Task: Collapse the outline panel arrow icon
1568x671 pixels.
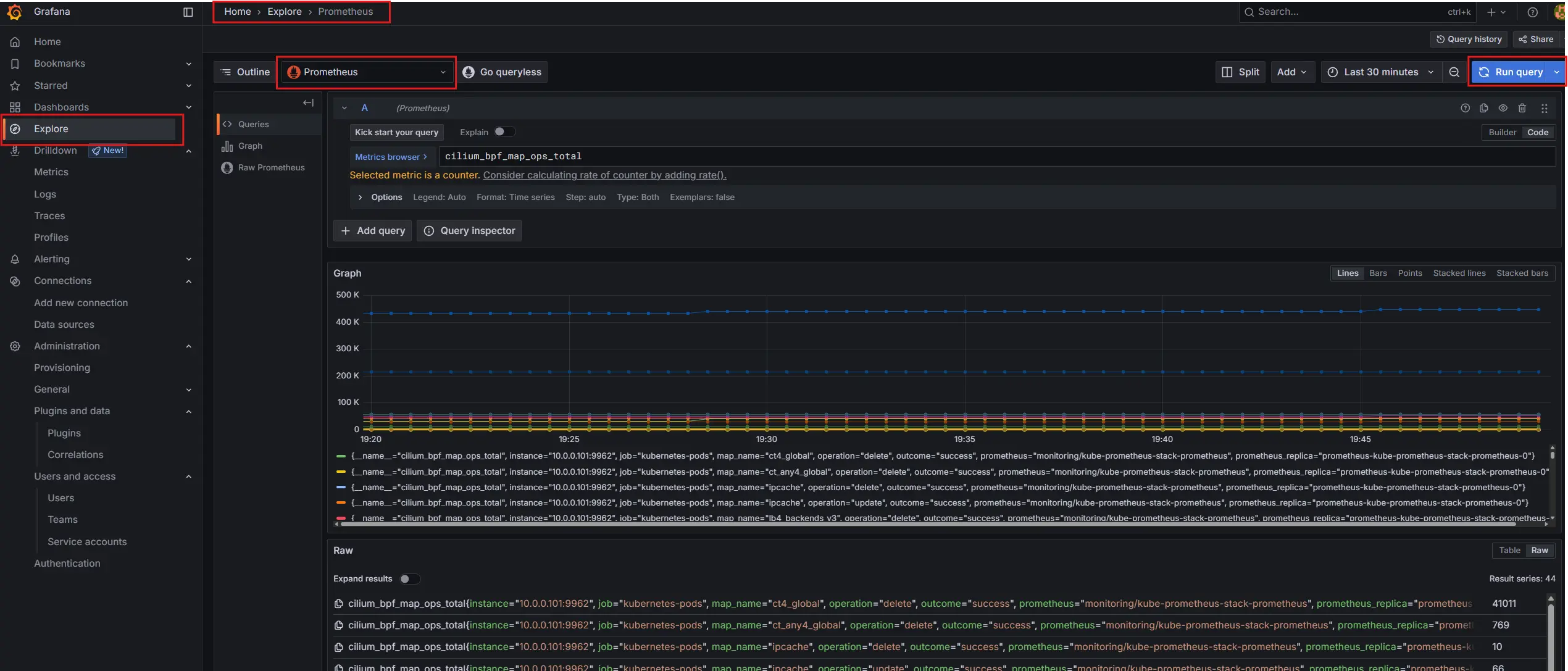Action: click(308, 102)
